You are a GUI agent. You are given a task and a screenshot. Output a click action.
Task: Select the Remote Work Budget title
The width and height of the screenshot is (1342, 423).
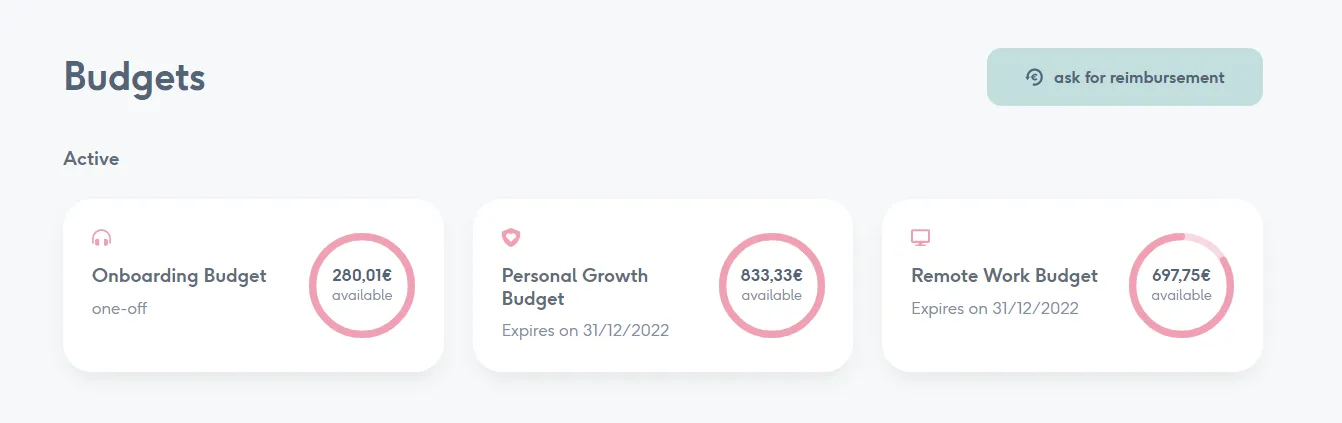[1004, 275]
